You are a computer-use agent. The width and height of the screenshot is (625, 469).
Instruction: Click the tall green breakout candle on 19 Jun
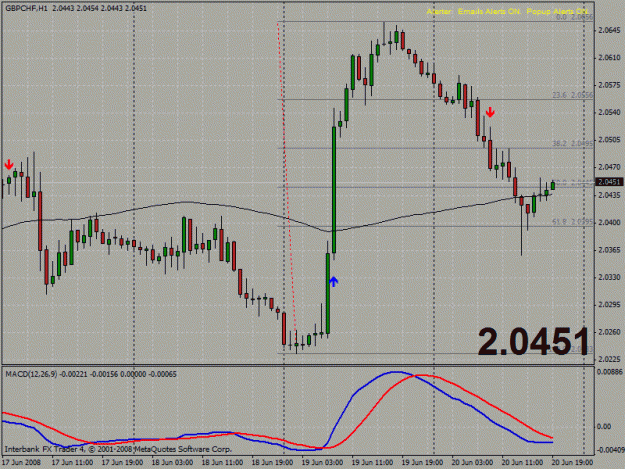point(334,190)
